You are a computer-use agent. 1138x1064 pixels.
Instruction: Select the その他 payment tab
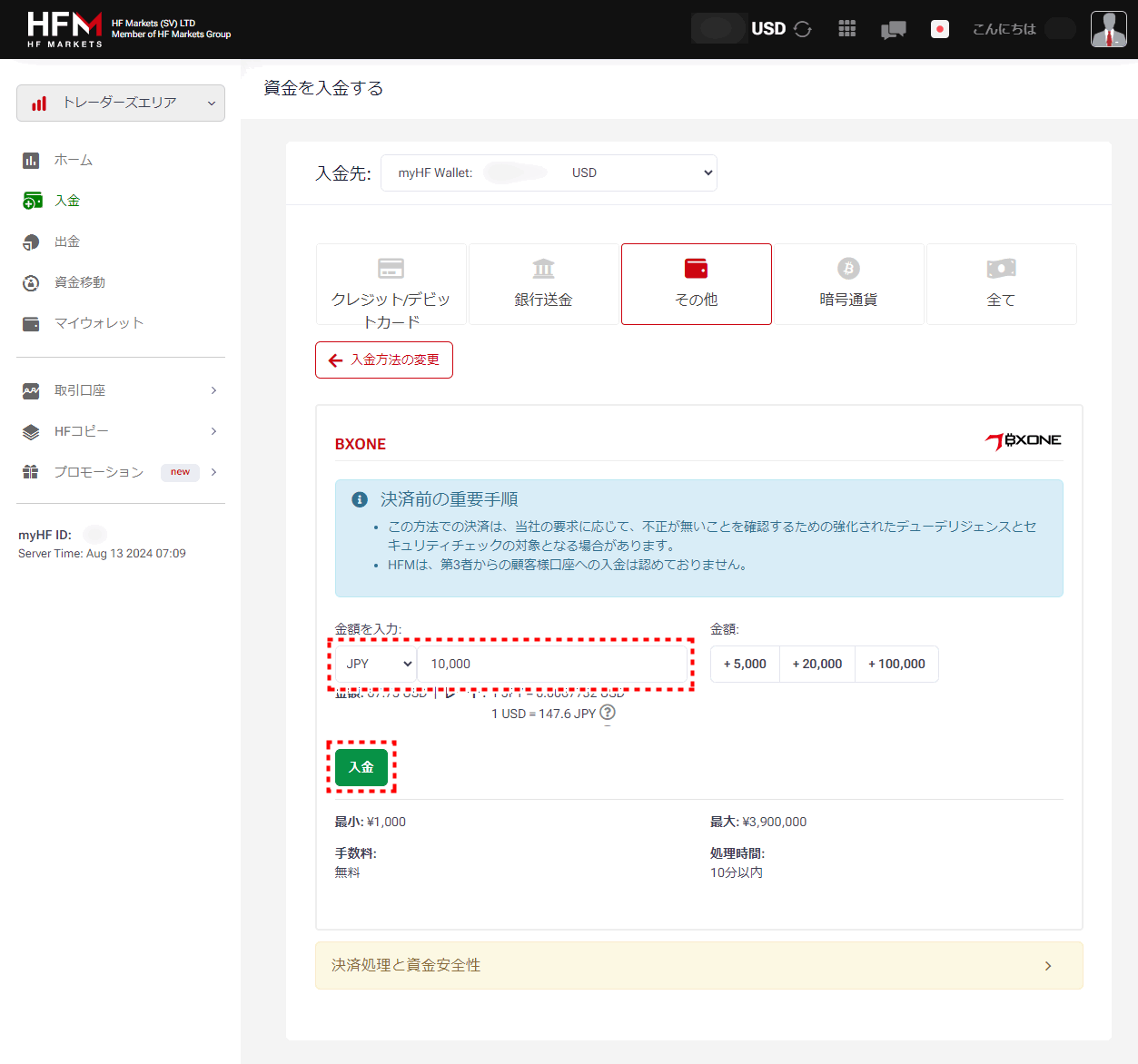coord(697,284)
